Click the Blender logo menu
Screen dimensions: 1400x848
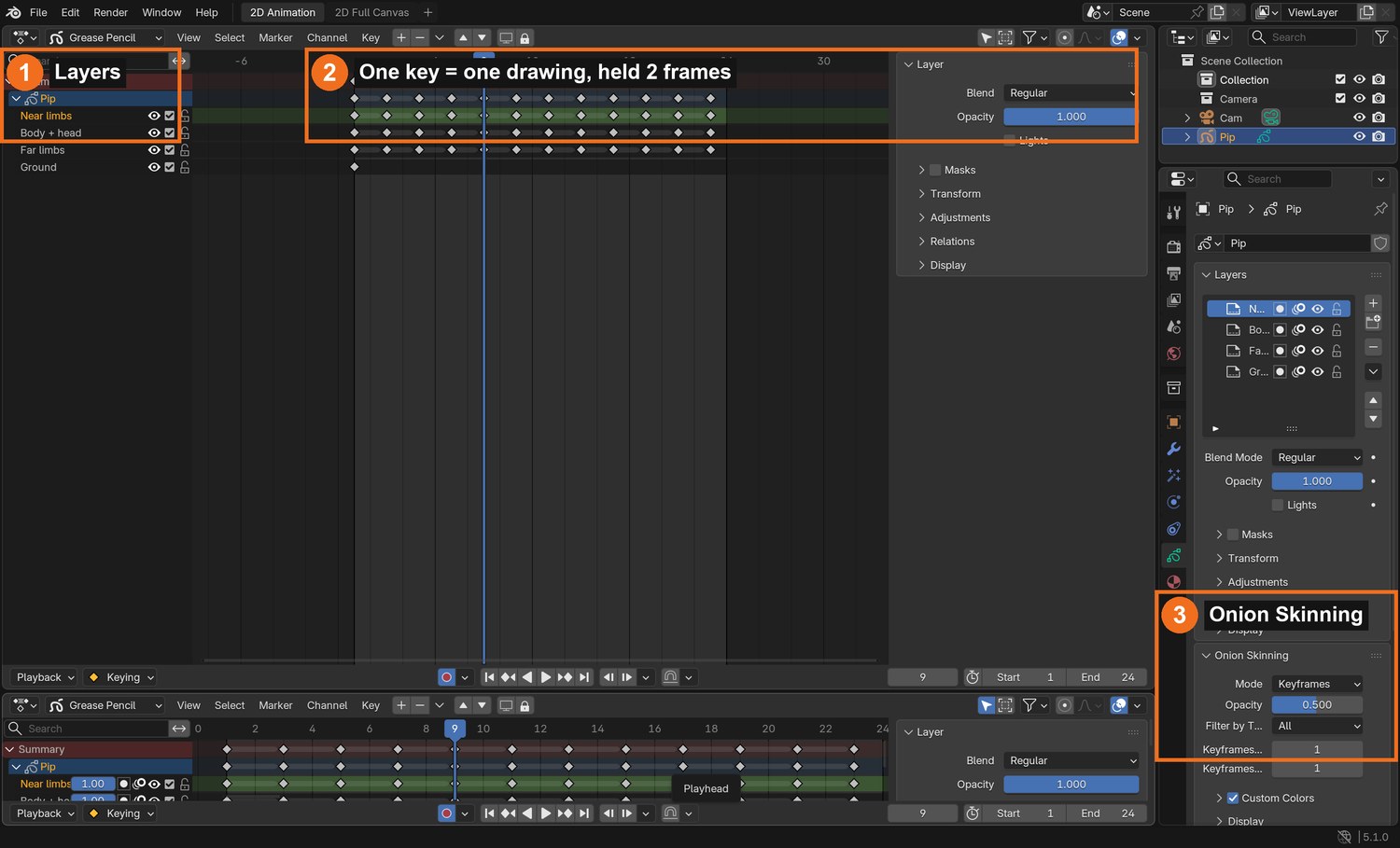click(x=13, y=12)
